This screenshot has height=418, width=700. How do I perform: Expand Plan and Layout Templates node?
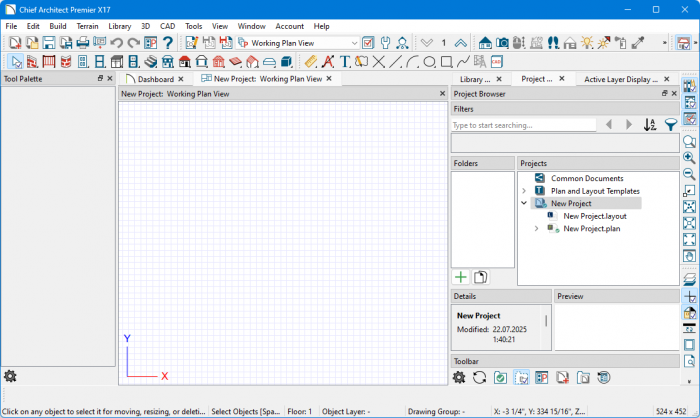click(524, 190)
